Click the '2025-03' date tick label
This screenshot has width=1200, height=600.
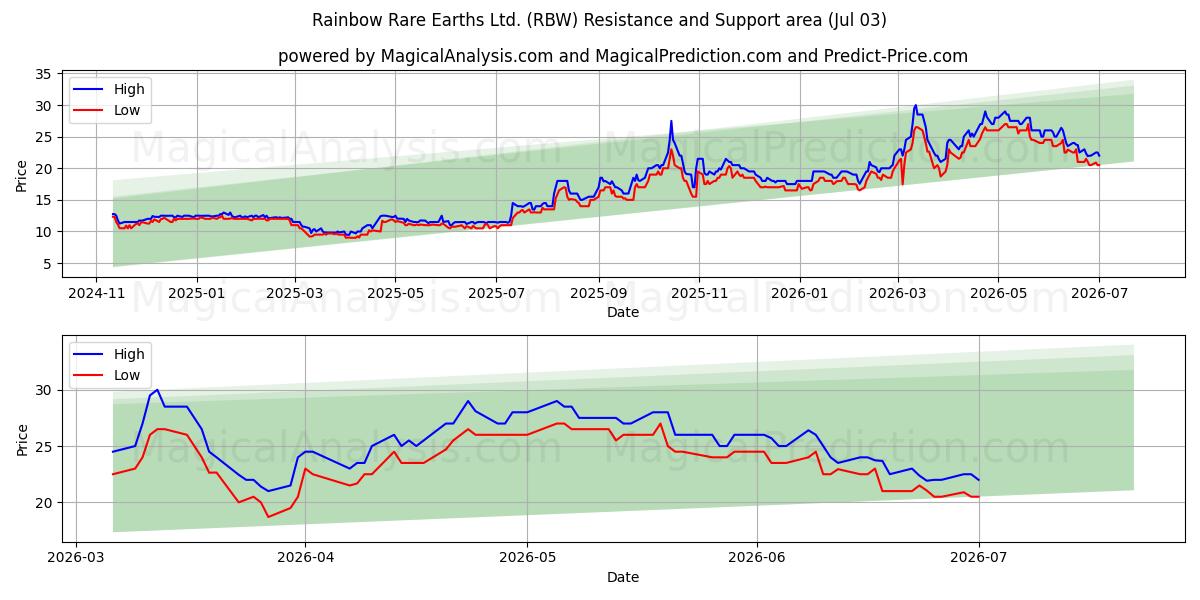(x=294, y=292)
